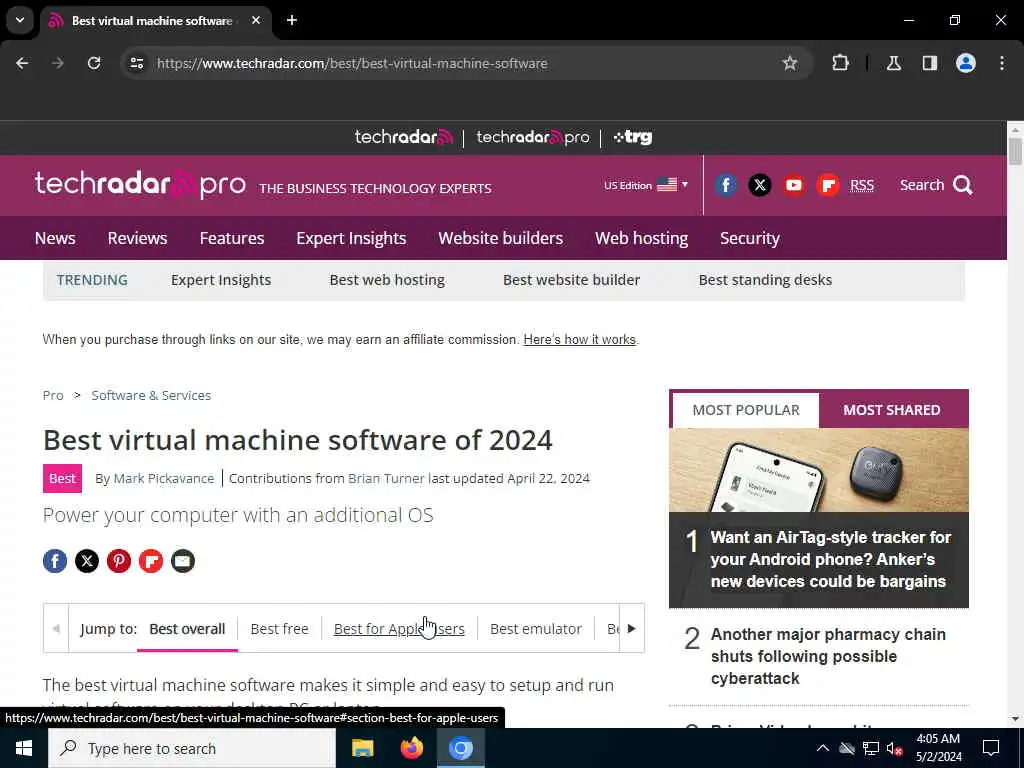The width and height of the screenshot is (1024, 768).
Task: Open the Security menu item
Action: [x=750, y=238]
